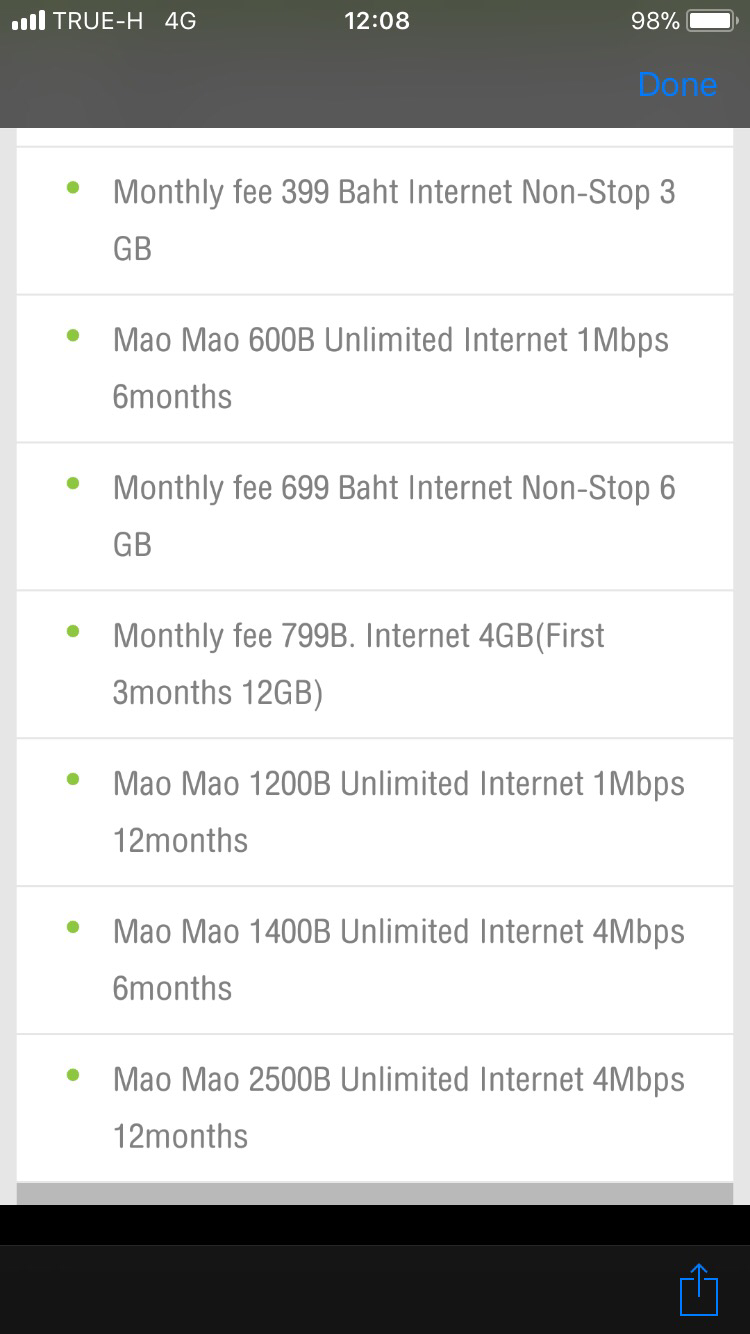Choose Monthly fee 699 Baht Non-Stop 6 GB
The image size is (750, 1334).
pyautogui.click(x=394, y=516)
